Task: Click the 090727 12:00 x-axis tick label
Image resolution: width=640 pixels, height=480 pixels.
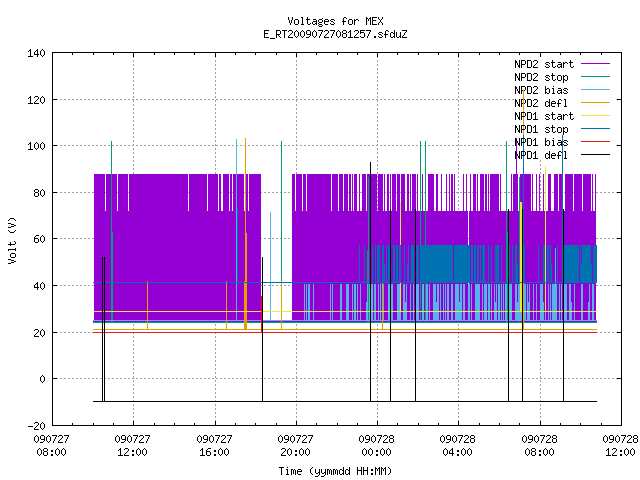Action: (132, 445)
